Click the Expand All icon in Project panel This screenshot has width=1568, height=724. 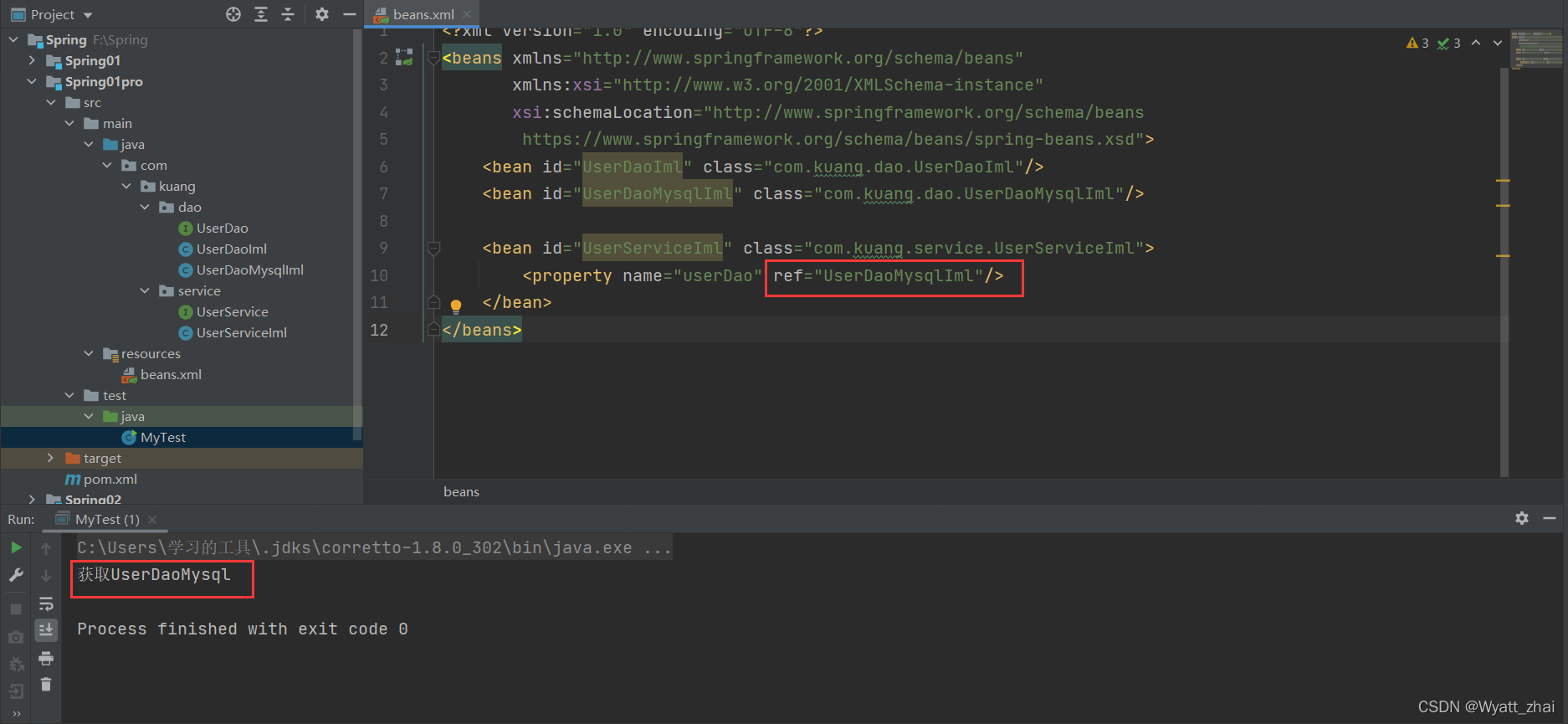pyautogui.click(x=261, y=14)
